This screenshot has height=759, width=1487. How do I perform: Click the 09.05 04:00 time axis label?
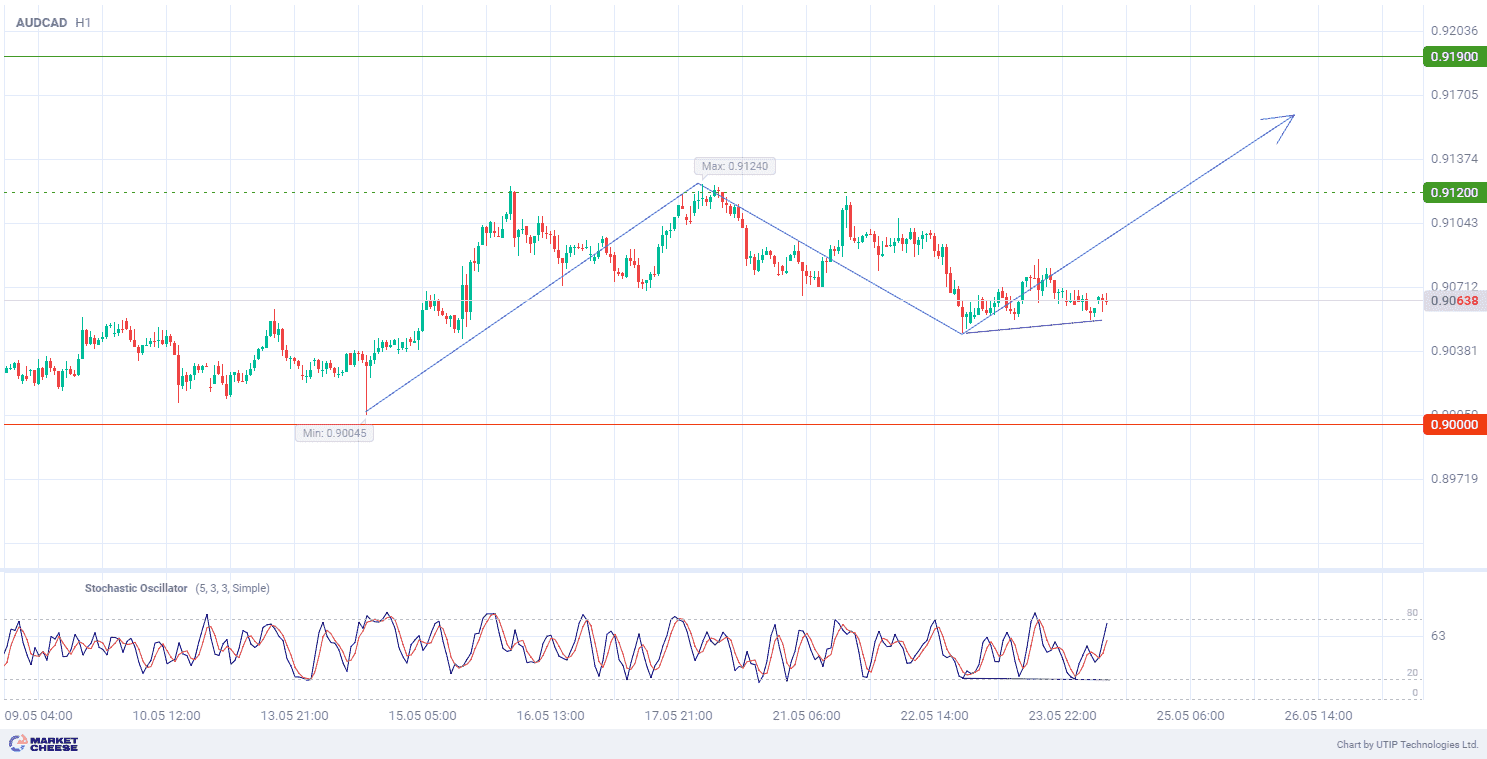tap(39, 716)
